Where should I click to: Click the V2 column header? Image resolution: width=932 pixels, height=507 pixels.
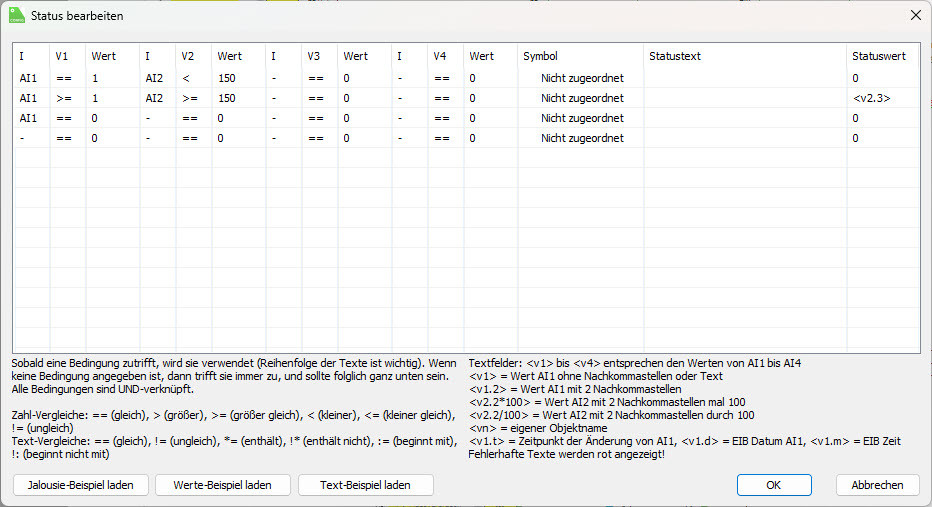(x=193, y=56)
